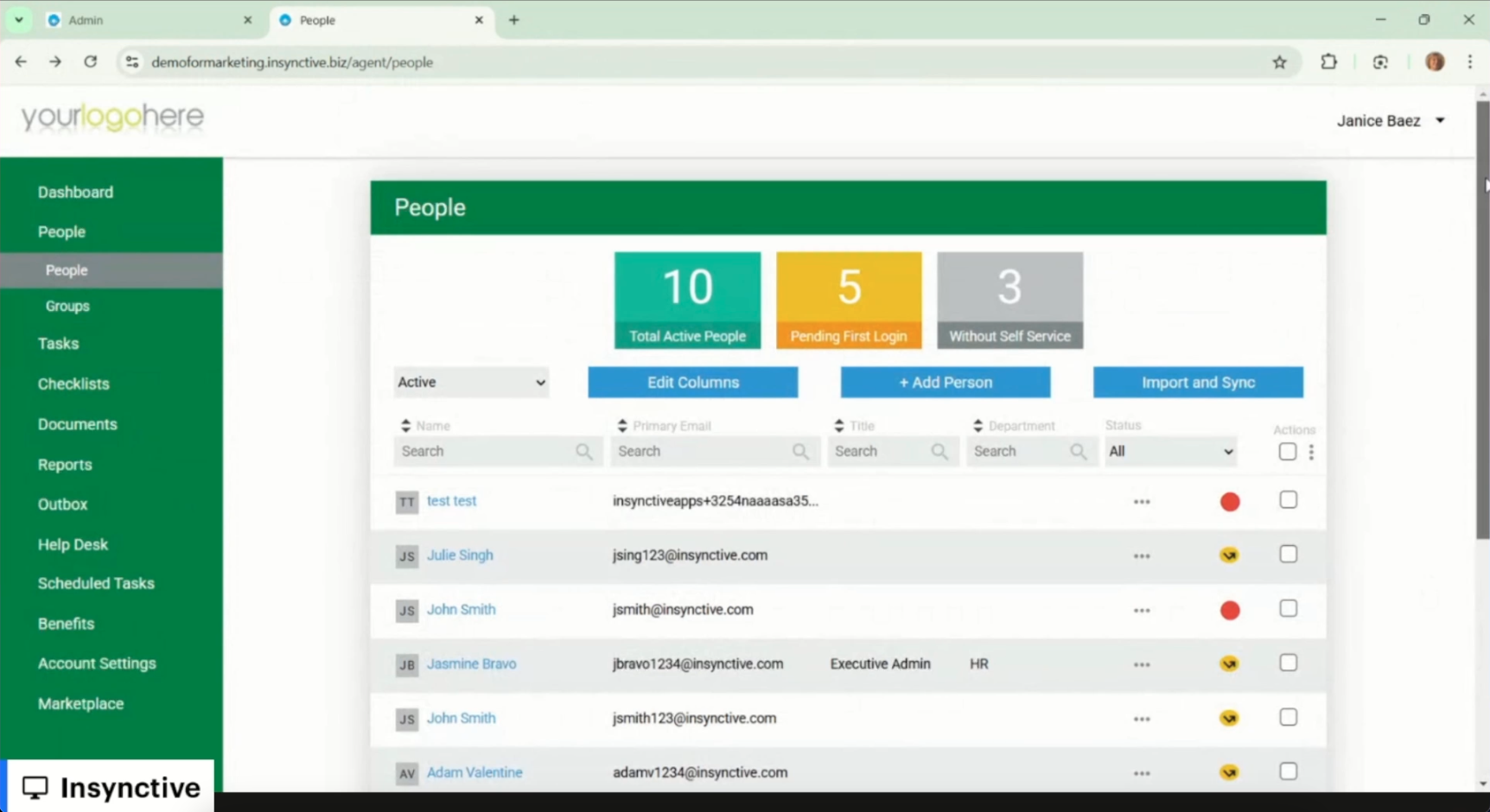Viewport: 1490px width, 812px height.
Task: Click yellow status icon for Jasmine Bravo
Action: tap(1229, 664)
